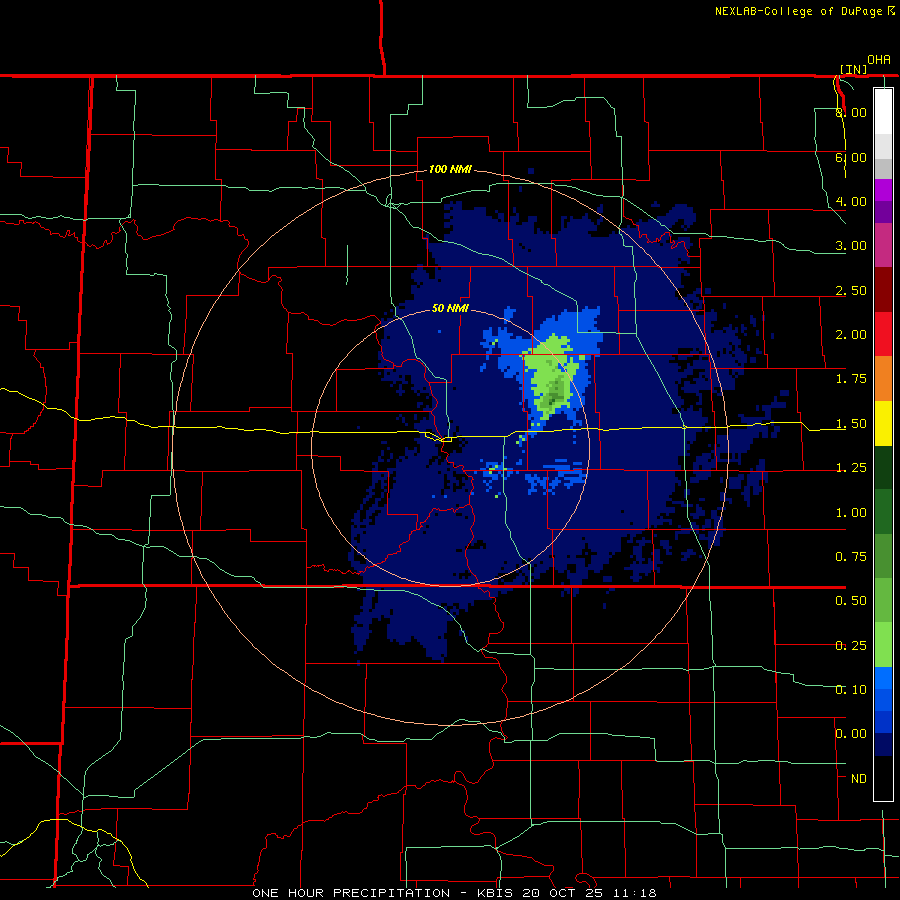Click the 0.25 legend value
900x900 pixels.
(x=851, y=646)
